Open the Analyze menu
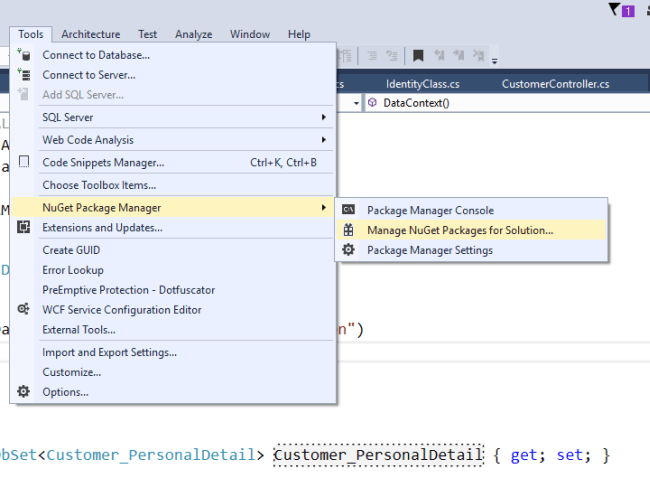Viewport: 650px width, 497px height. (x=193, y=34)
